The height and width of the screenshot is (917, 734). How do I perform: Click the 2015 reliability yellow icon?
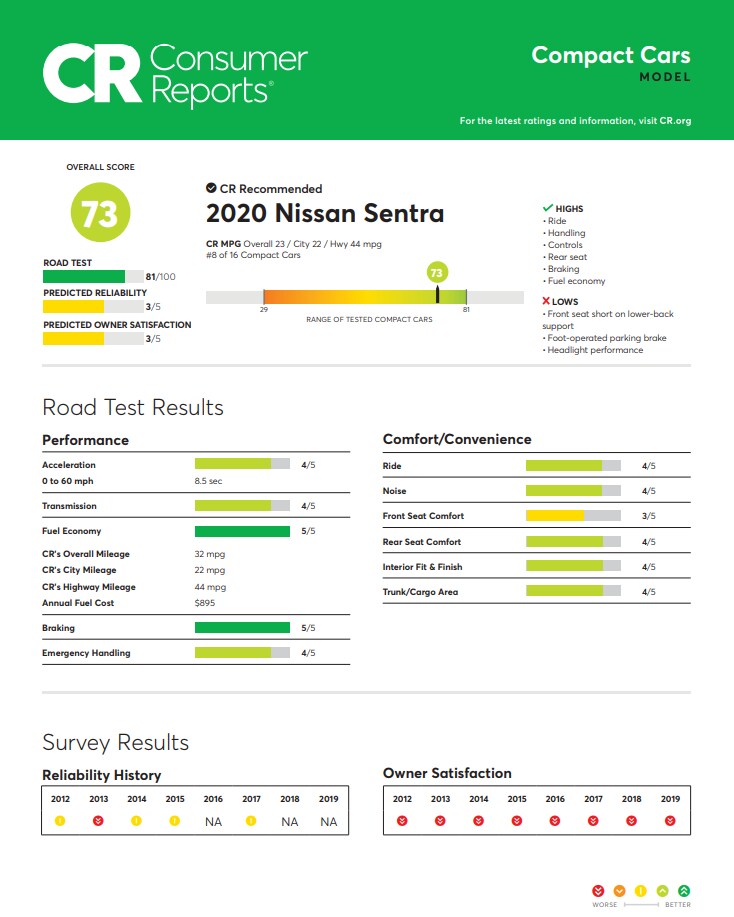(174, 821)
